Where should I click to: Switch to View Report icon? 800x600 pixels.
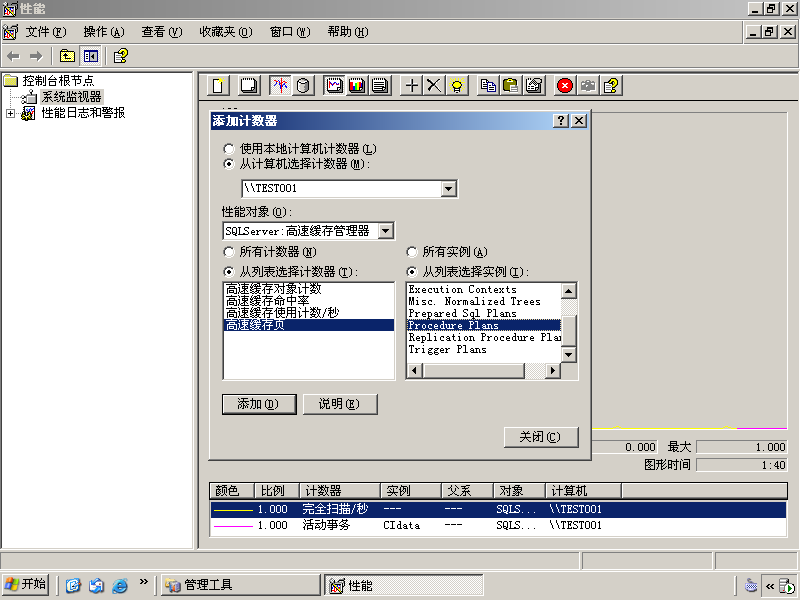(x=380, y=86)
